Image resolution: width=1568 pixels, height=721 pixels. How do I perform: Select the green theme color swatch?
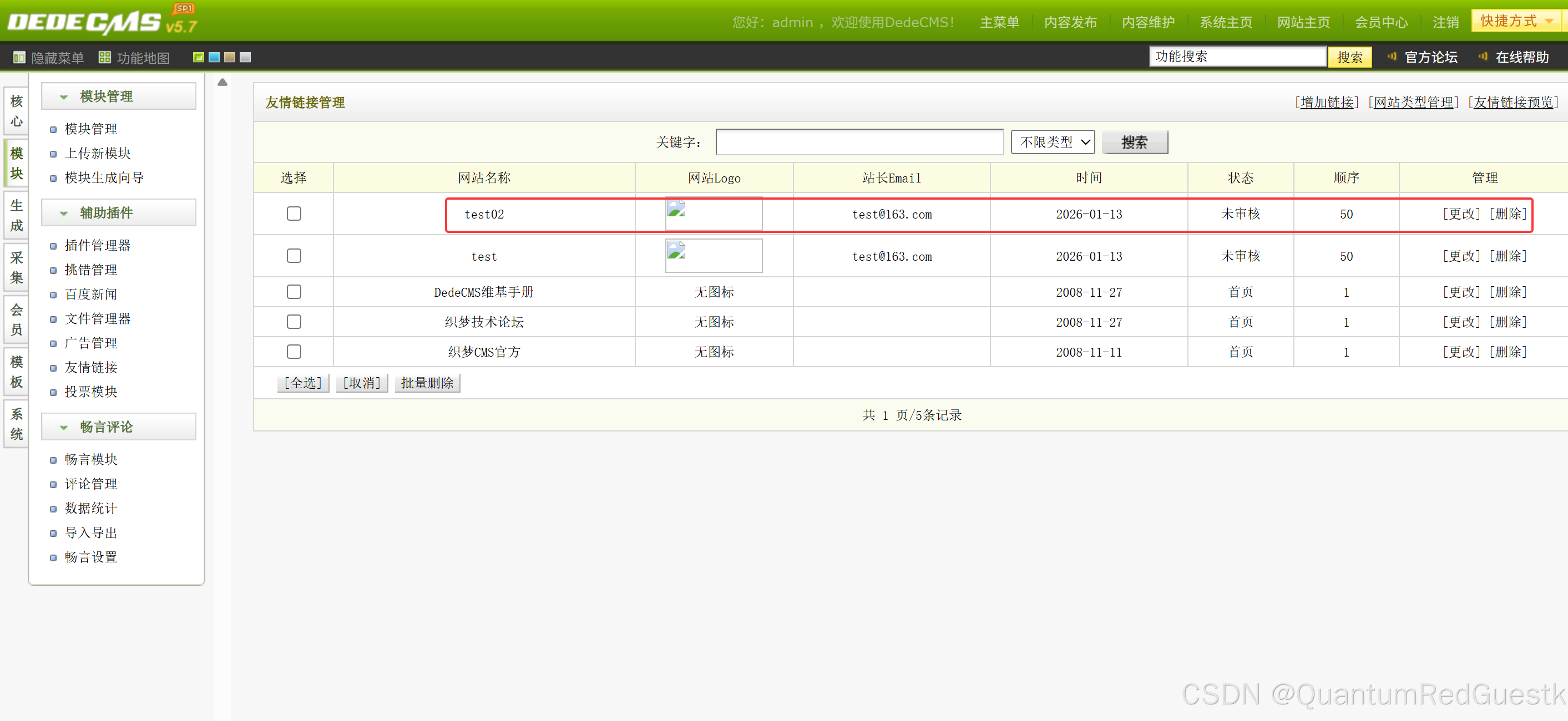(x=198, y=57)
